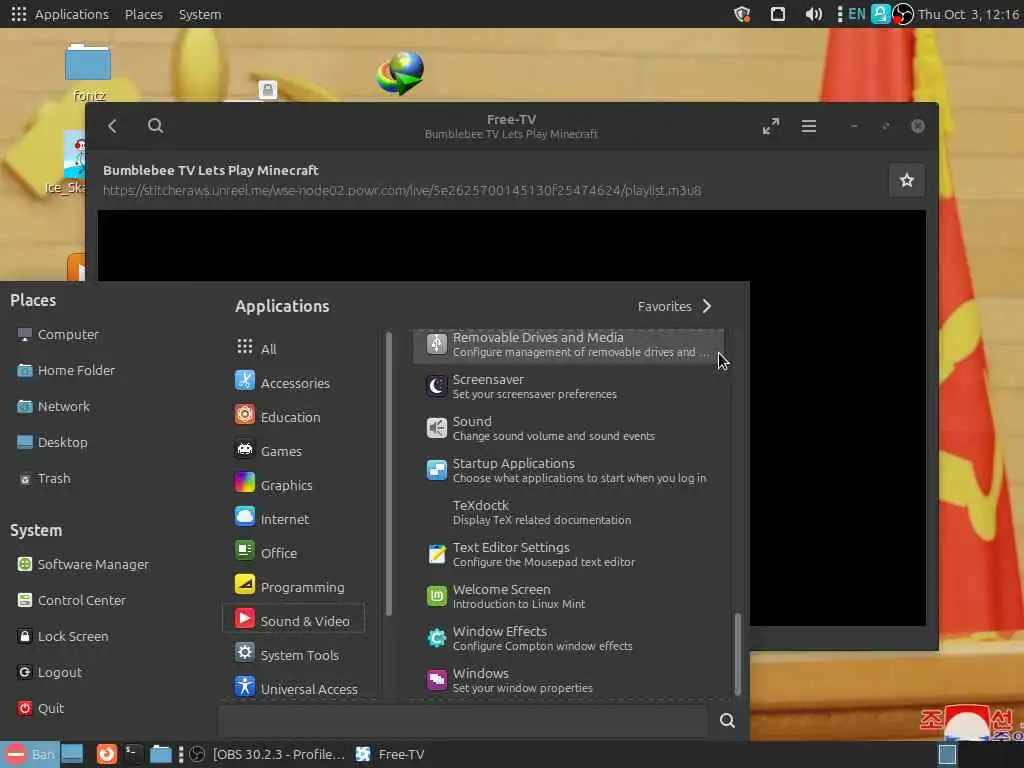Open file manager from bottom panel

160,754
